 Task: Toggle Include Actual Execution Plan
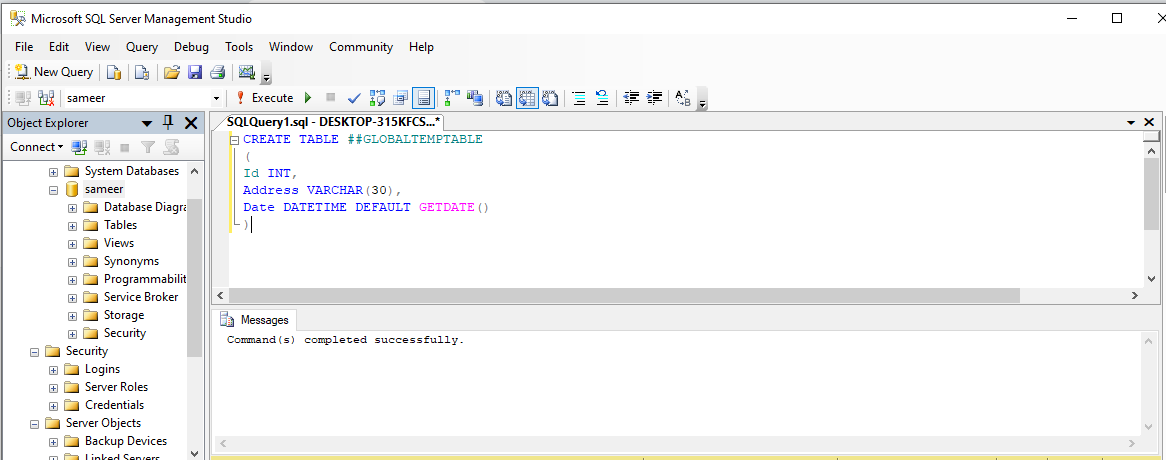tap(451, 97)
